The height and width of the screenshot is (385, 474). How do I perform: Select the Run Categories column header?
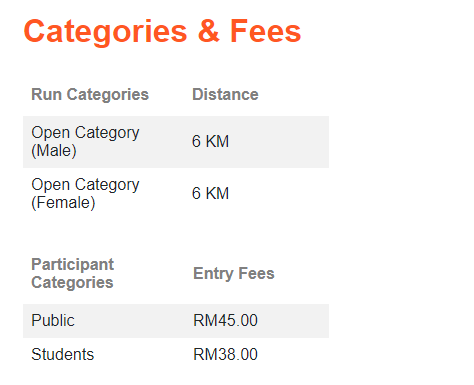click(x=90, y=95)
